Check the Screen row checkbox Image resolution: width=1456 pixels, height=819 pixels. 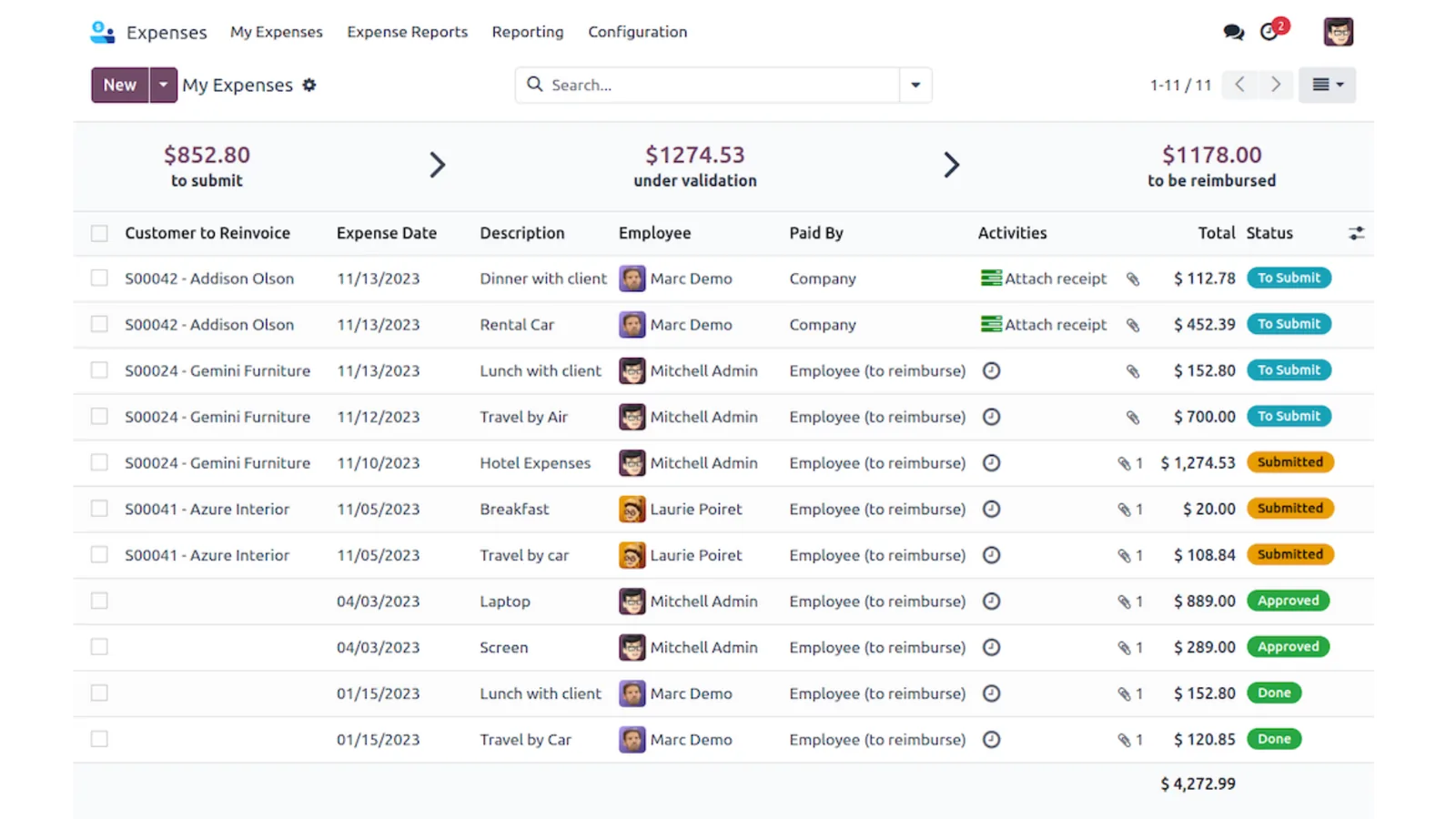click(x=99, y=647)
